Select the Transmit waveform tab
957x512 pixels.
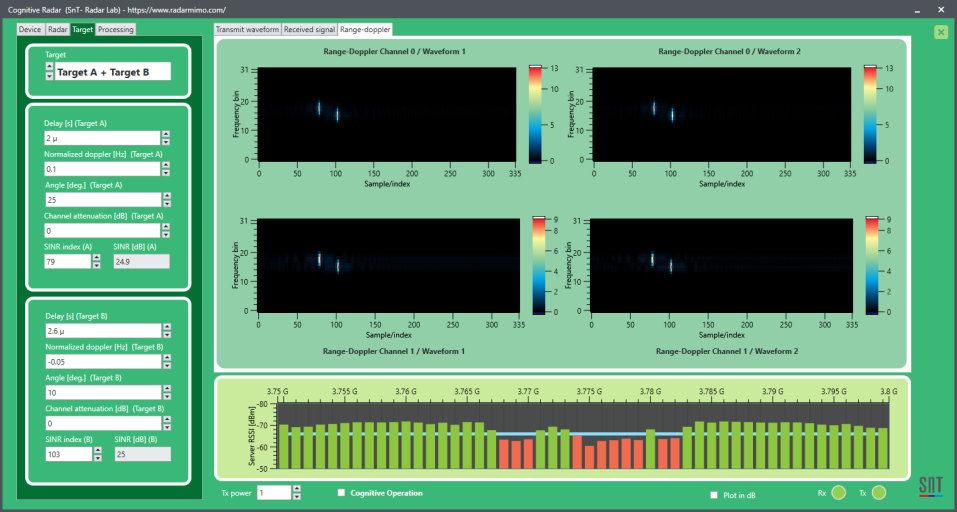click(248, 29)
